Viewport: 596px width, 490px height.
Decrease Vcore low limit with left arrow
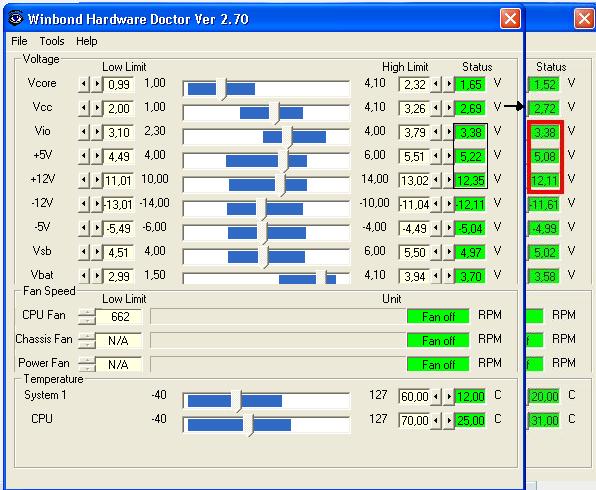click(84, 84)
